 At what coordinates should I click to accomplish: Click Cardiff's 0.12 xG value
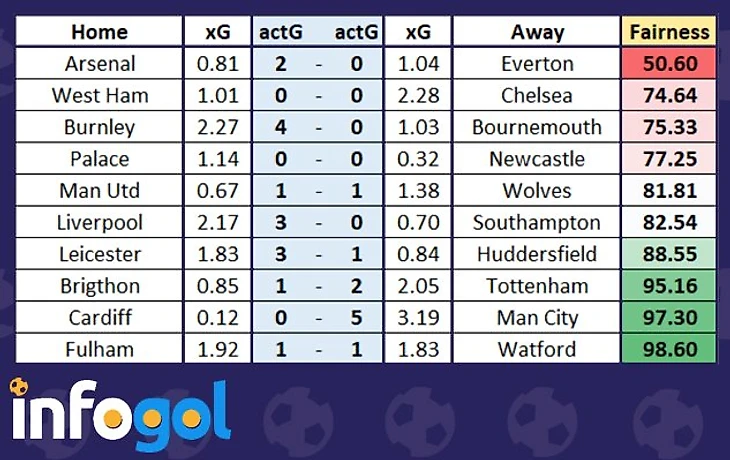coord(217,318)
